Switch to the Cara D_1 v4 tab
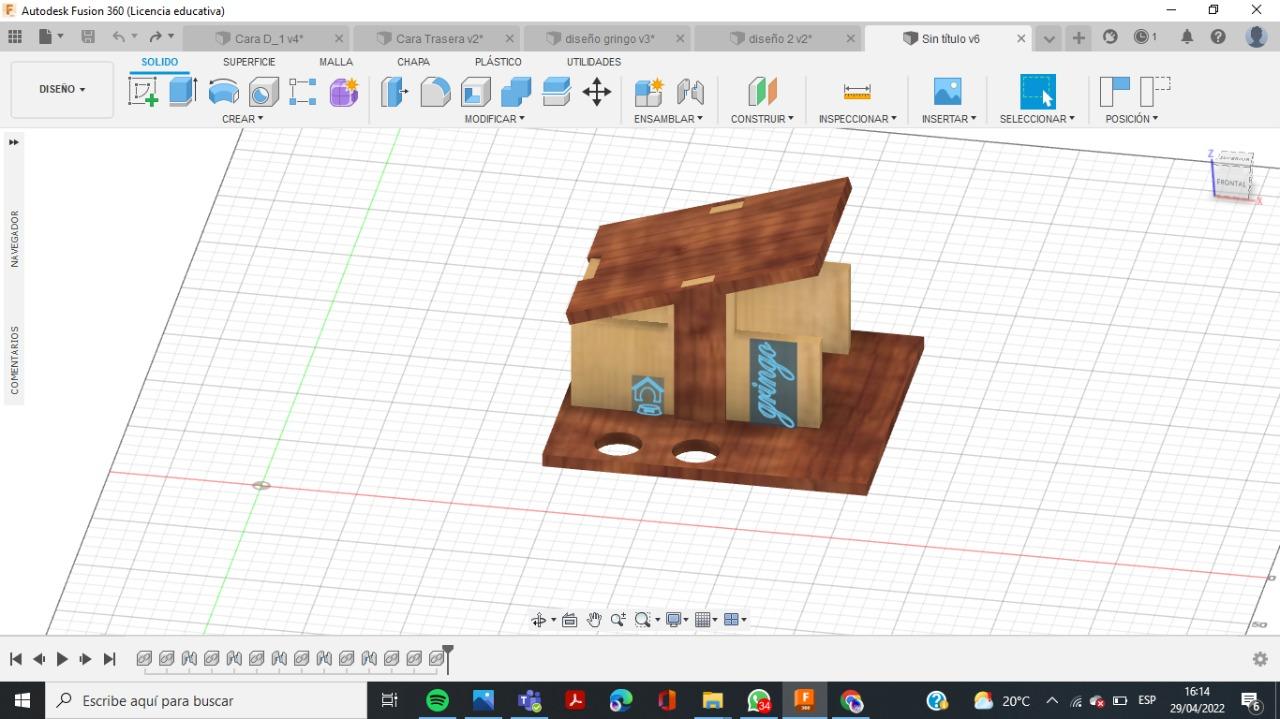Viewport: 1280px width, 719px height. [x=268, y=39]
